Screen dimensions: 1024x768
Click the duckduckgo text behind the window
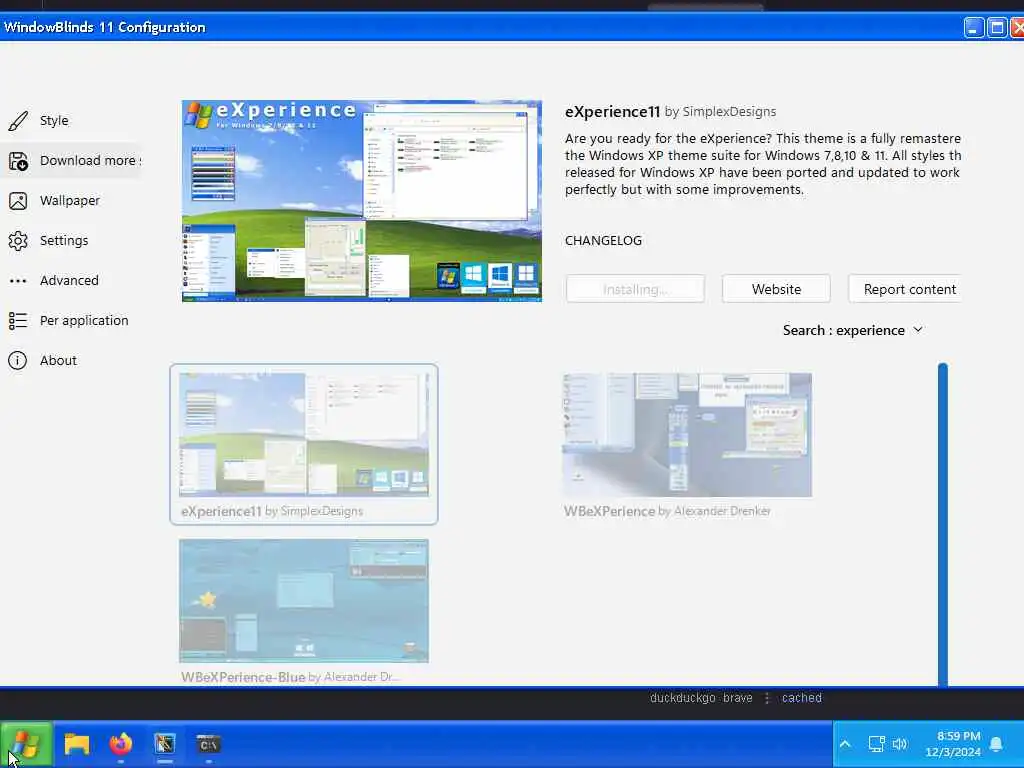[682, 697]
